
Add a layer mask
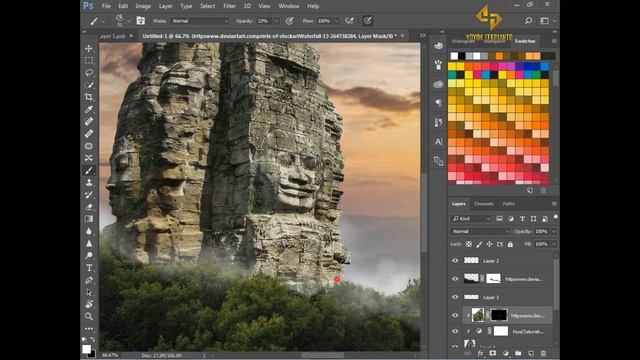point(493,353)
